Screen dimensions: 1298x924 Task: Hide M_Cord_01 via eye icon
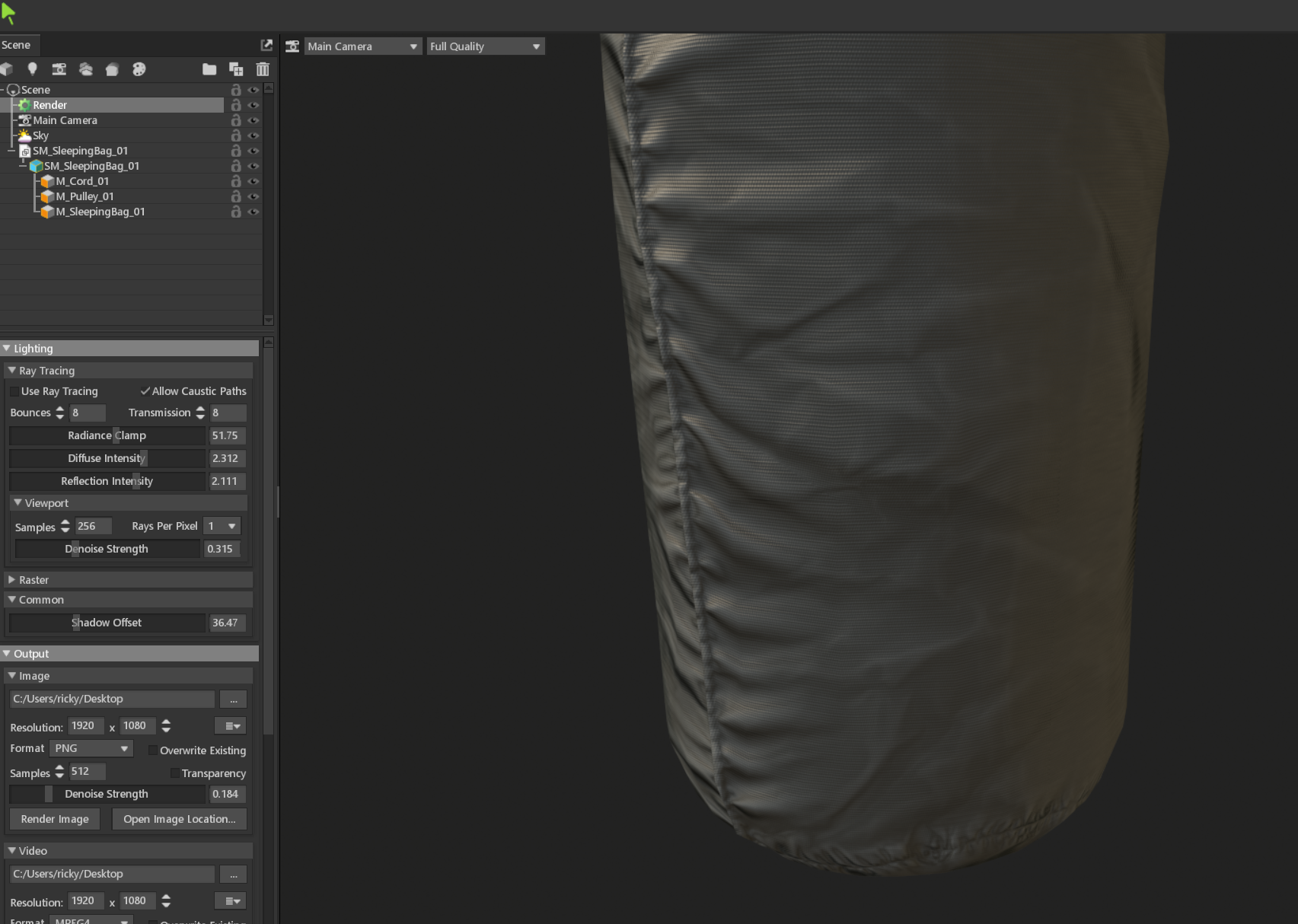[x=254, y=181]
